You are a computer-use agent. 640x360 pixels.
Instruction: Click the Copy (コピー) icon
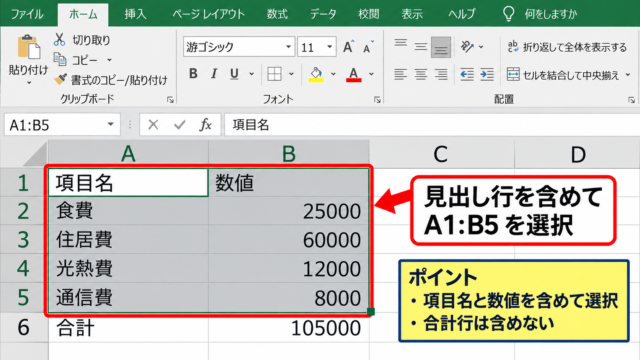60,60
